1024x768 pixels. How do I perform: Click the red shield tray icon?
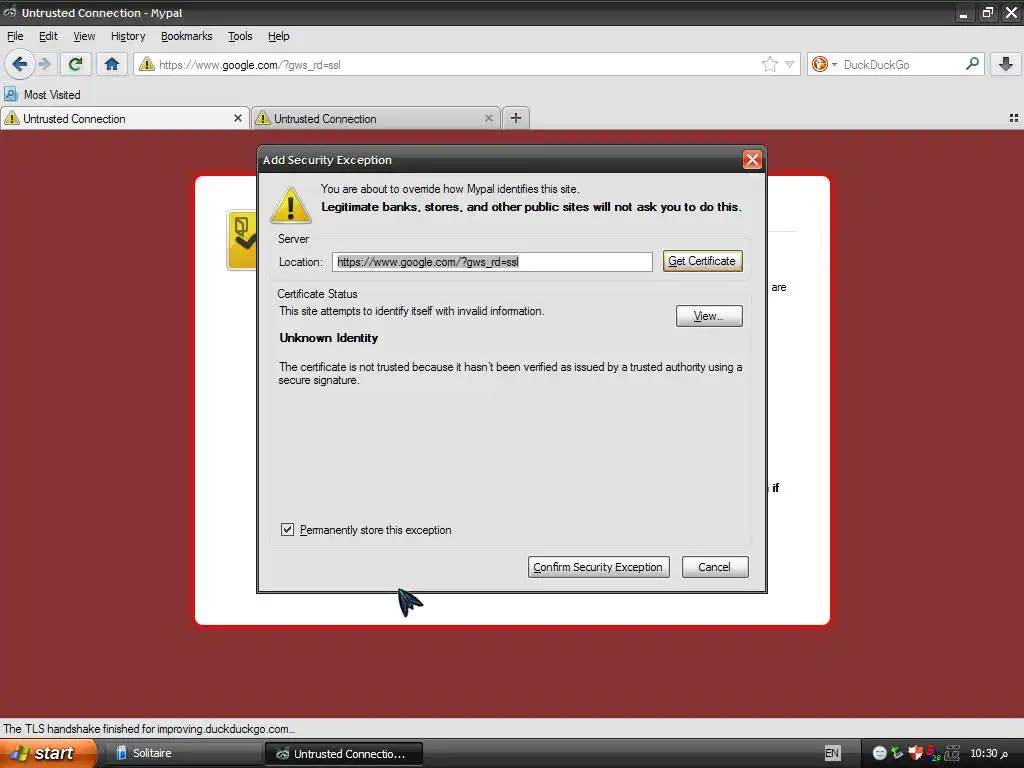coord(915,753)
